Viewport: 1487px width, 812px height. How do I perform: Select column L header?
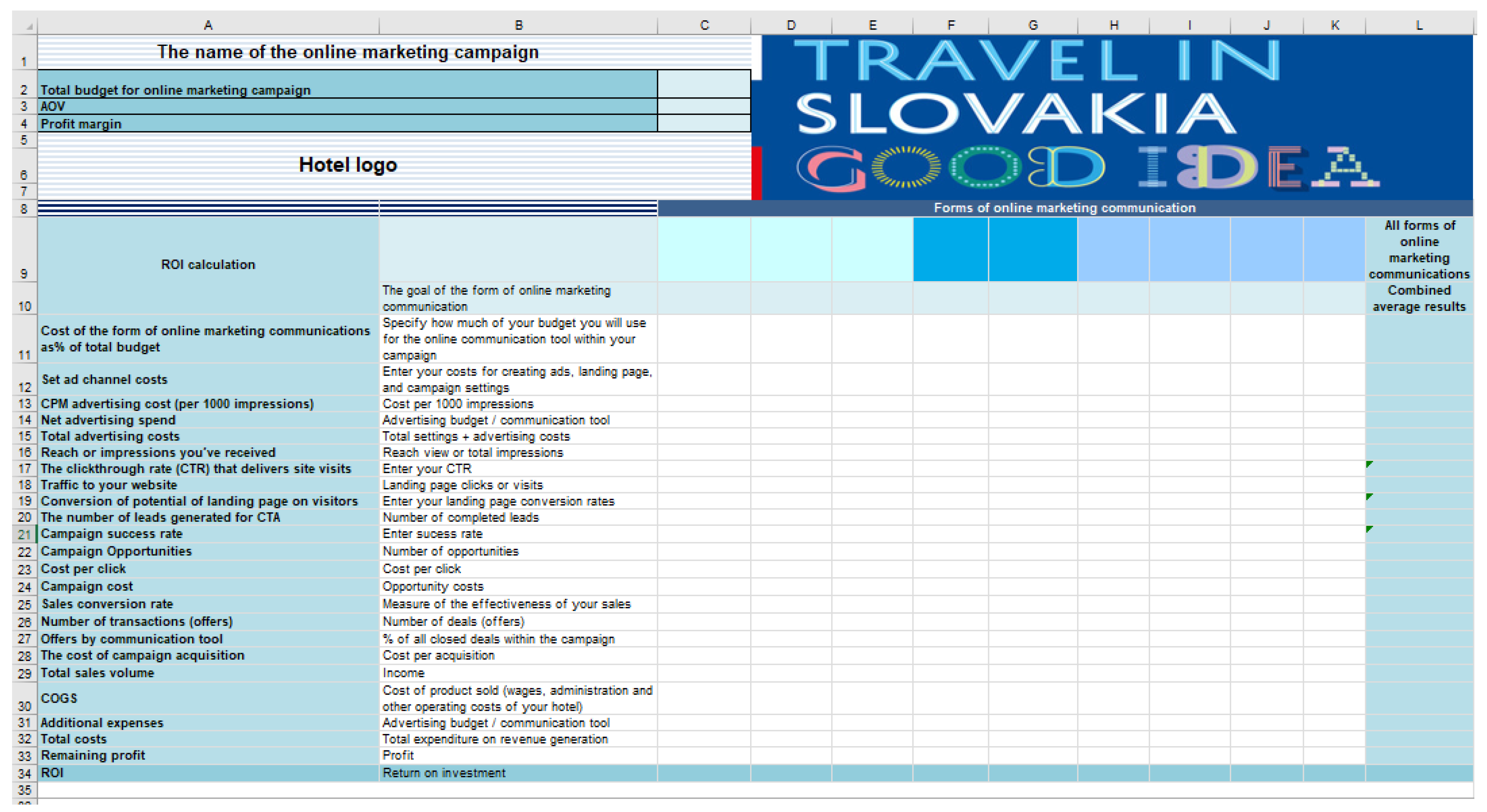(x=1418, y=25)
